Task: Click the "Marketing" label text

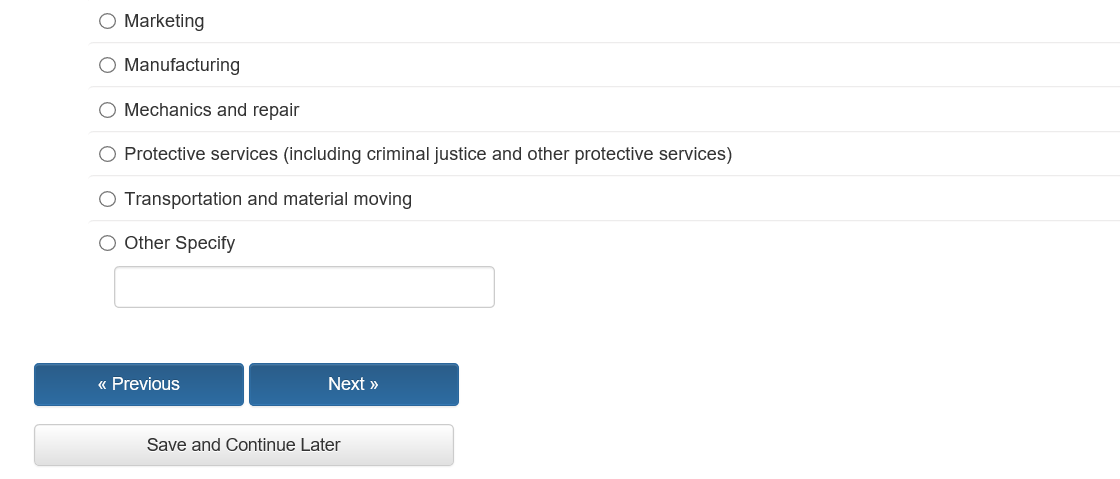Action: pos(164,21)
